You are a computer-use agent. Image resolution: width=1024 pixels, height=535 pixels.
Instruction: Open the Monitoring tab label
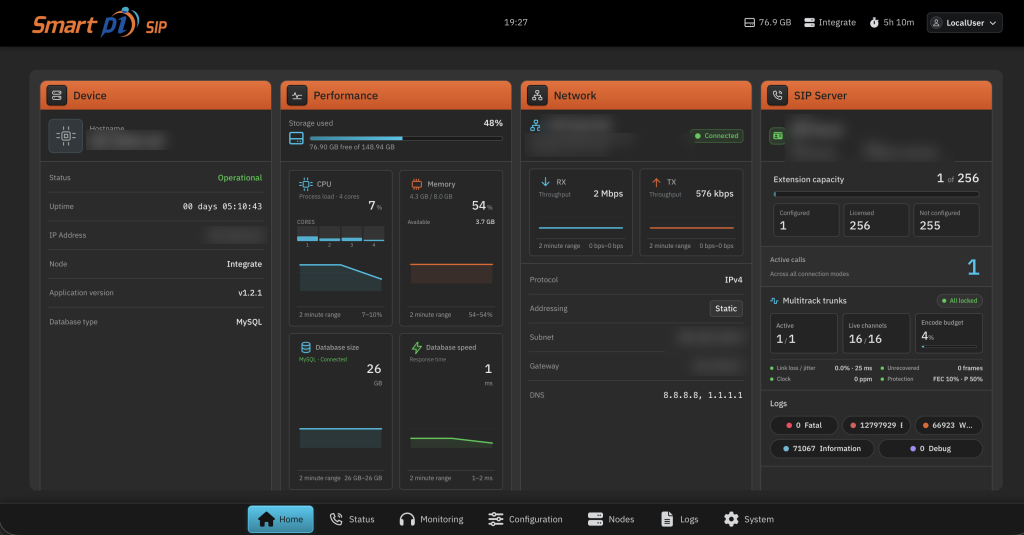[441, 519]
